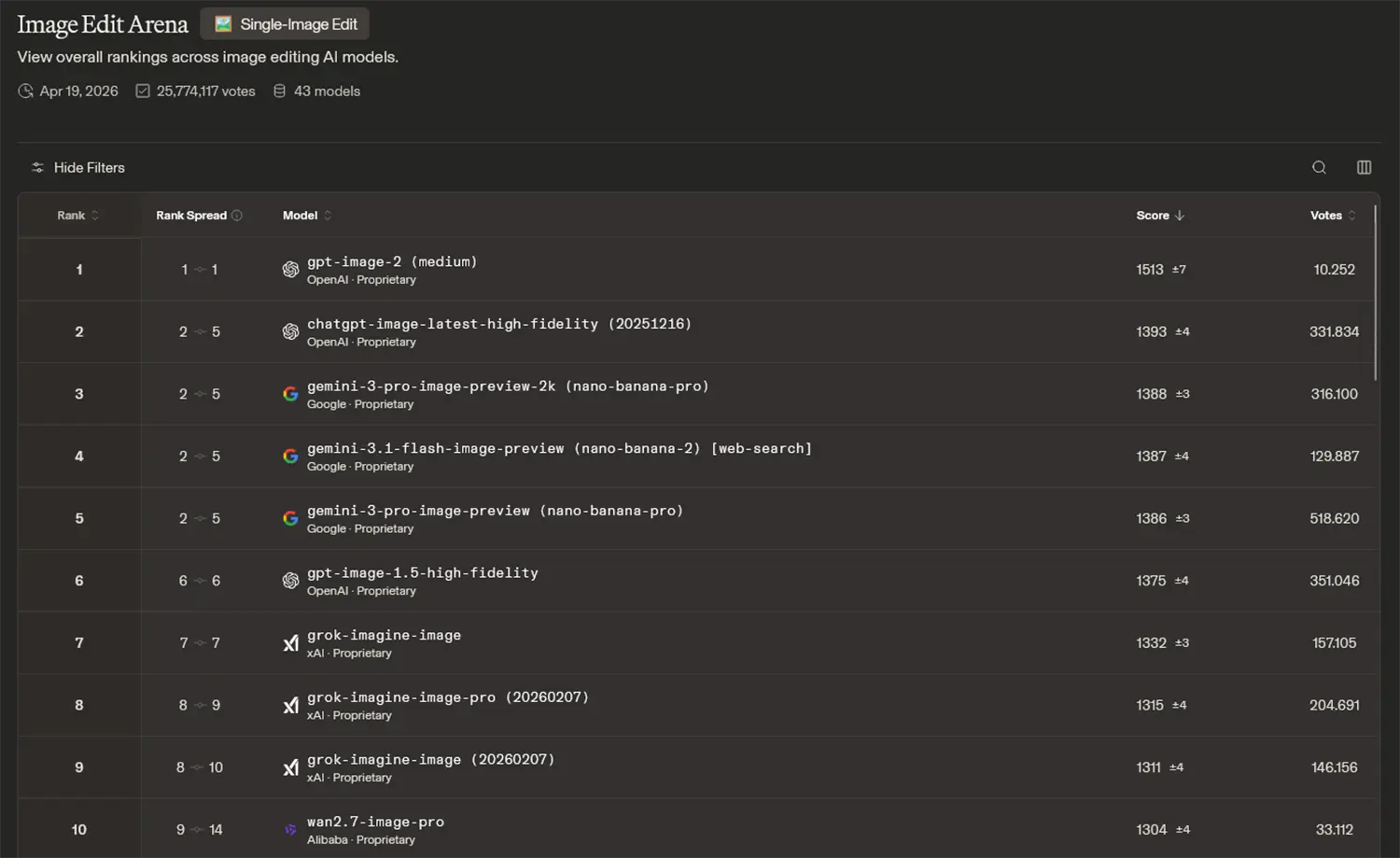Select the Single-Image Edit tab
1400x858 pixels.
[x=285, y=24]
